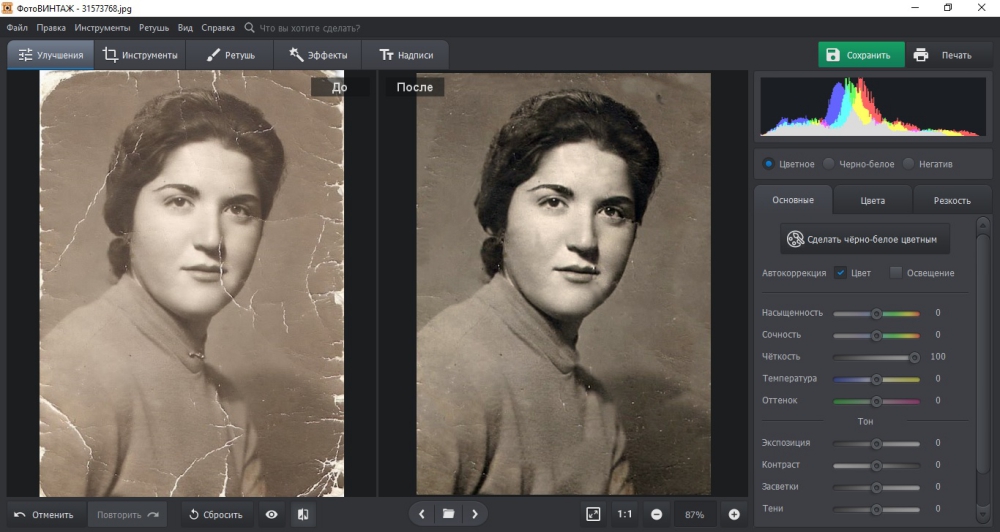Open the folder browse icon

448,514
